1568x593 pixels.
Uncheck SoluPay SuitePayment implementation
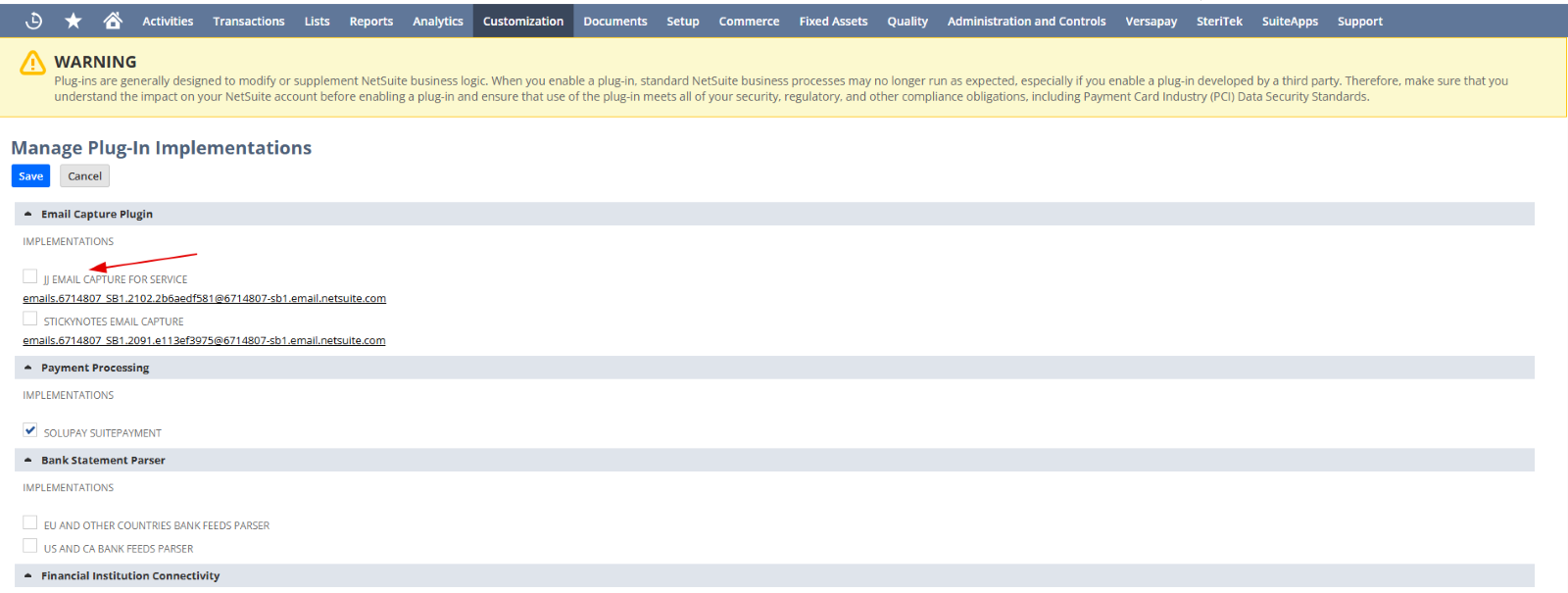tap(30, 430)
